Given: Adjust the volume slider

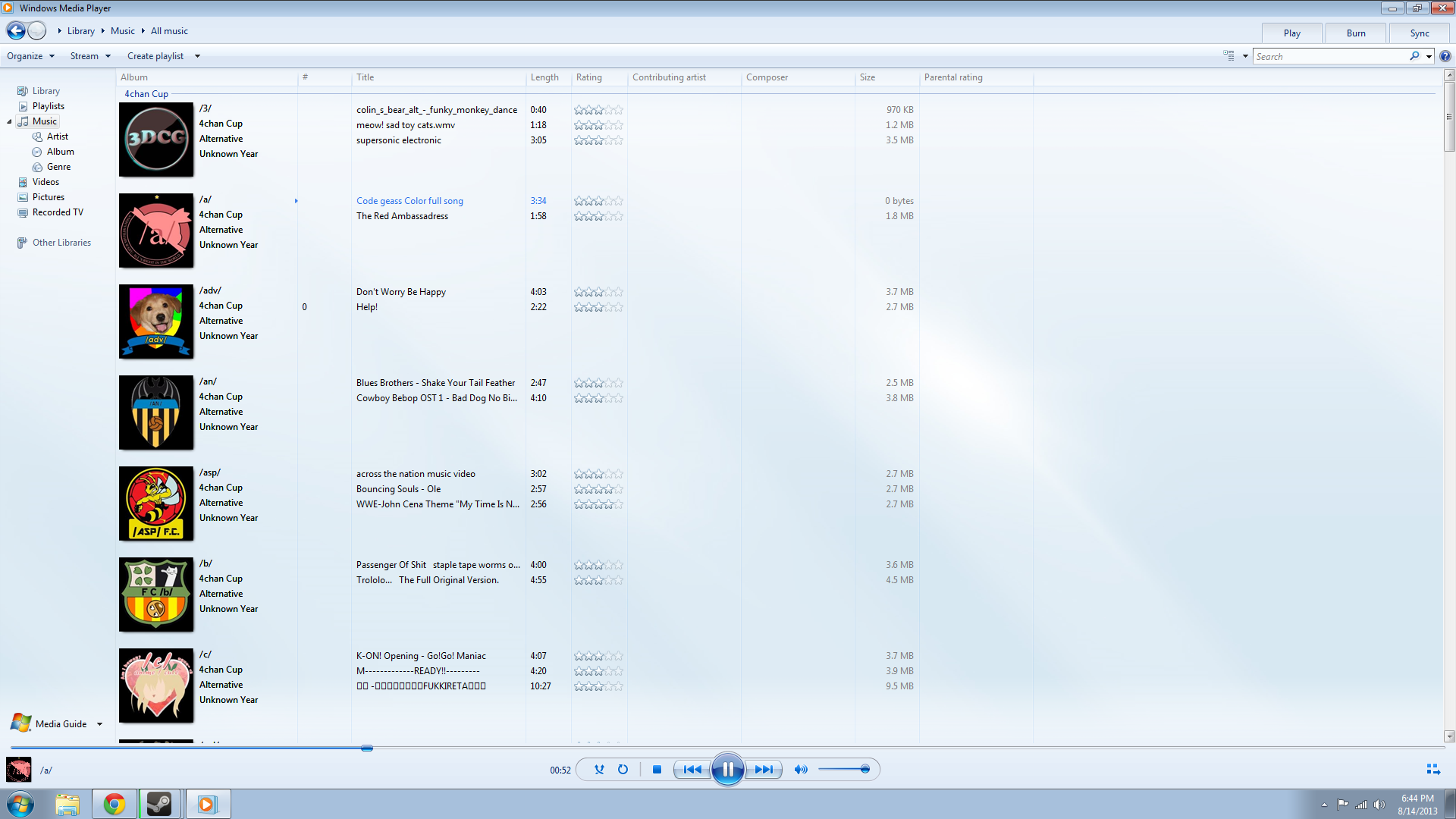Looking at the screenshot, I should (x=845, y=770).
